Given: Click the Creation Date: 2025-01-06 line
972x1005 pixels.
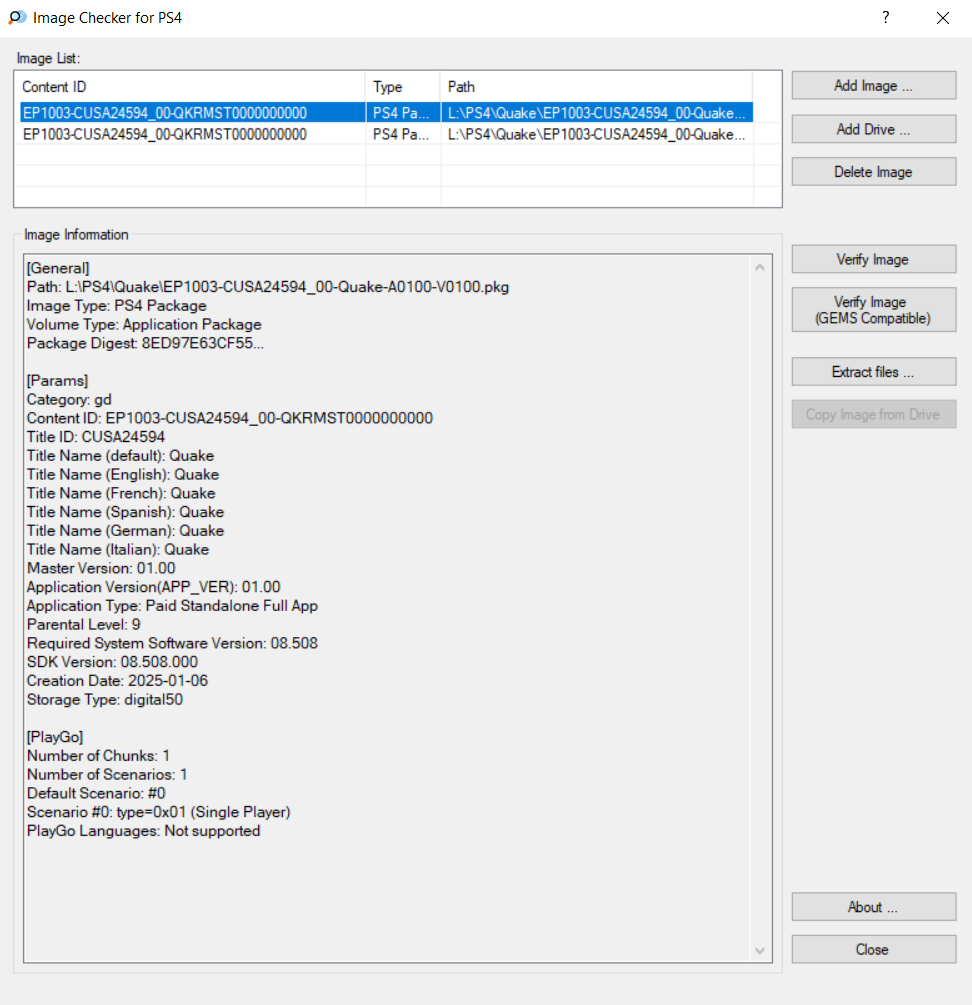Looking at the screenshot, I should click(118, 681).
